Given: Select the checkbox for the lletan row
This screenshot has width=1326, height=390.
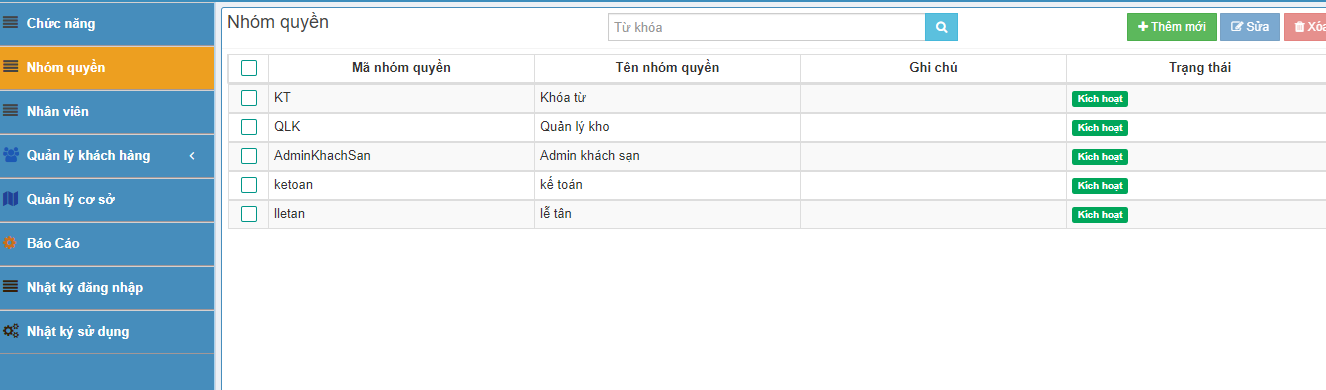Looking at the screenshot, I should click(249, 214).
